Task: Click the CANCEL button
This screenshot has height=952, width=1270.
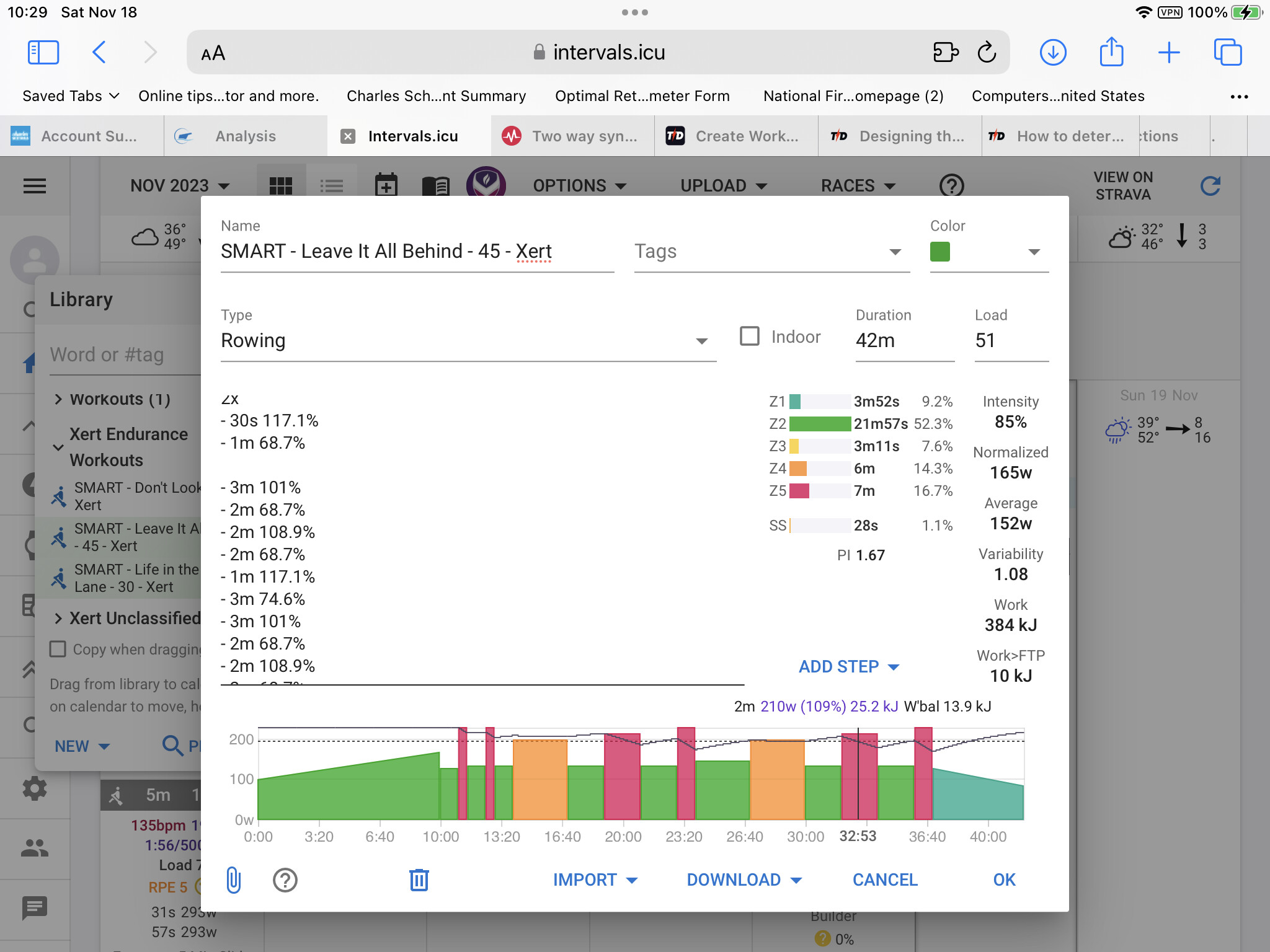Action: click(x=885, y=880)
